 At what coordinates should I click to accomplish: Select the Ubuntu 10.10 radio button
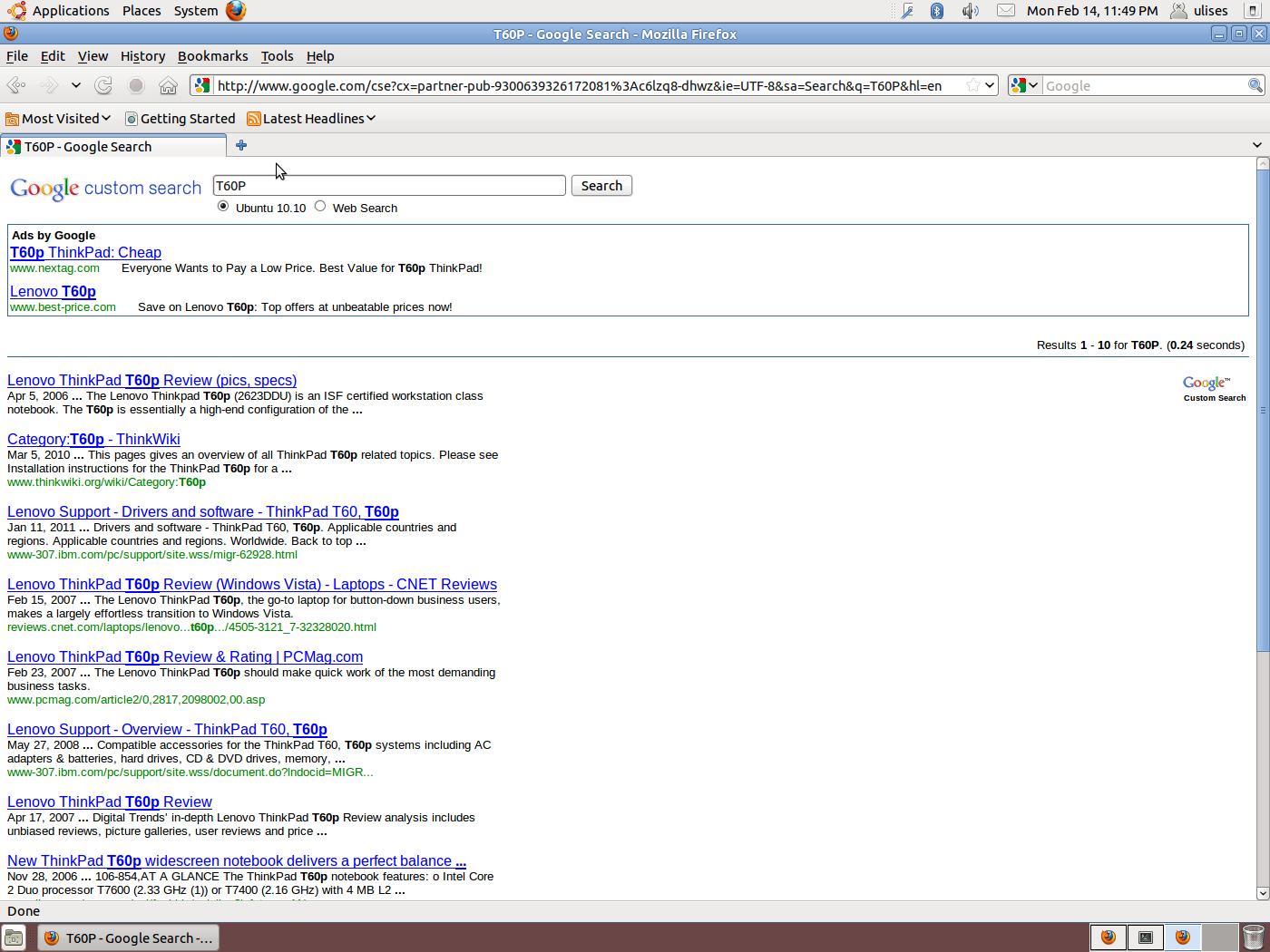click(223, 207)
